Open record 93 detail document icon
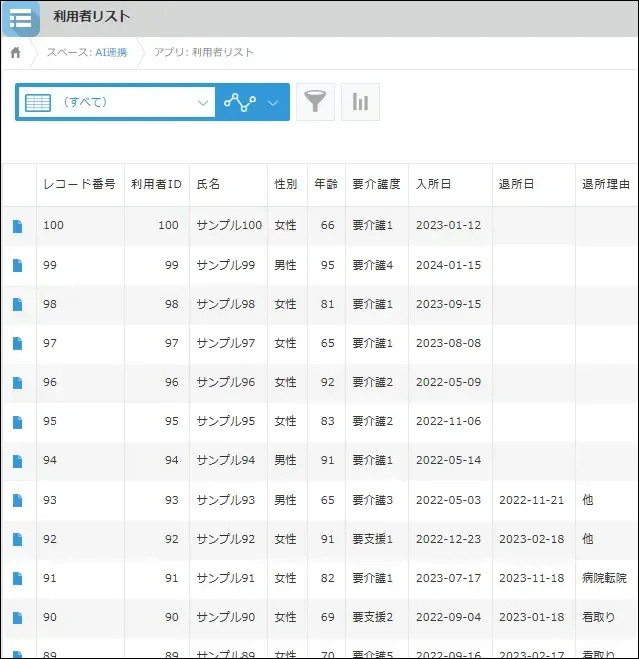The height and width of the screenshot is (659, 639). 17,500
